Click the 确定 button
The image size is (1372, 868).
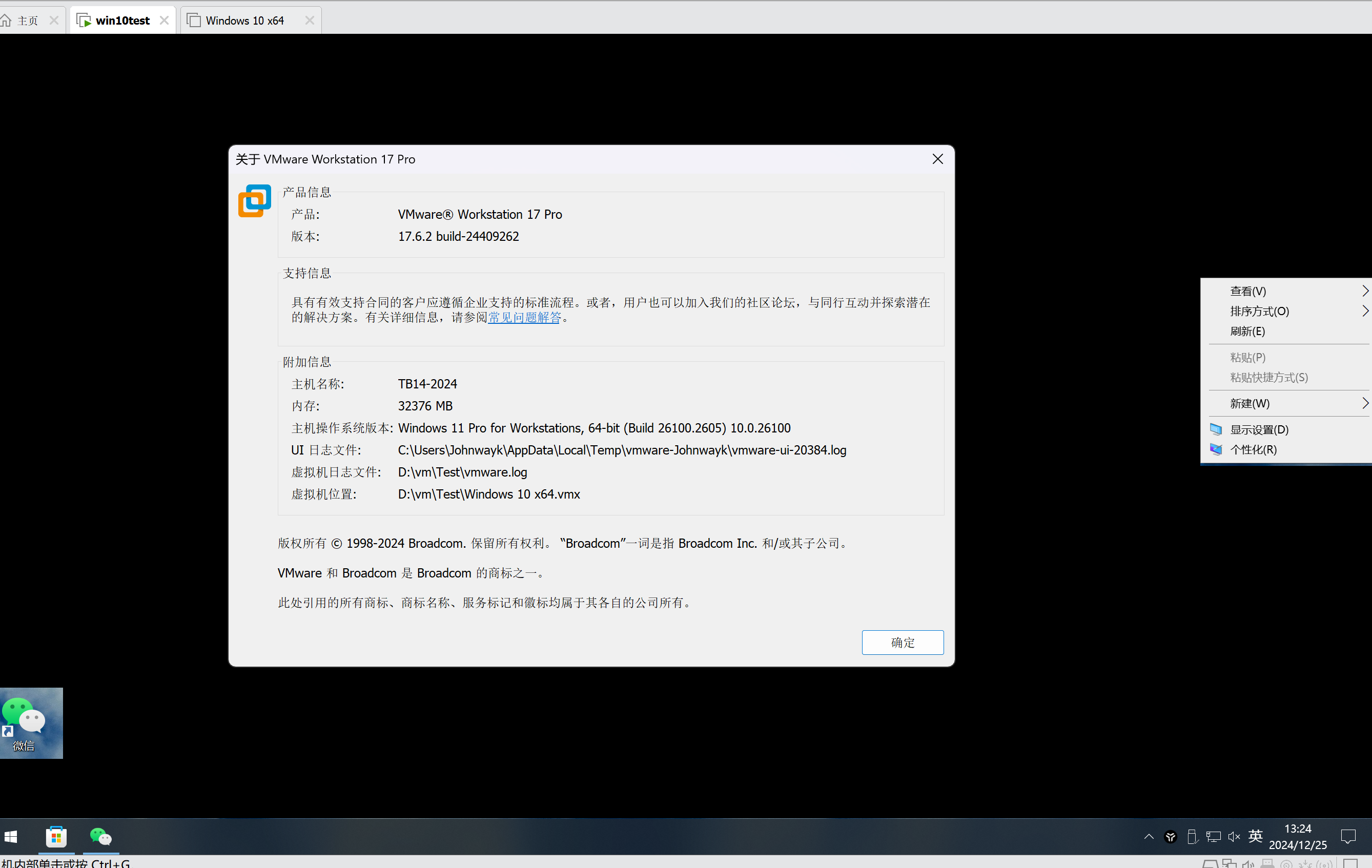[902, 642]
